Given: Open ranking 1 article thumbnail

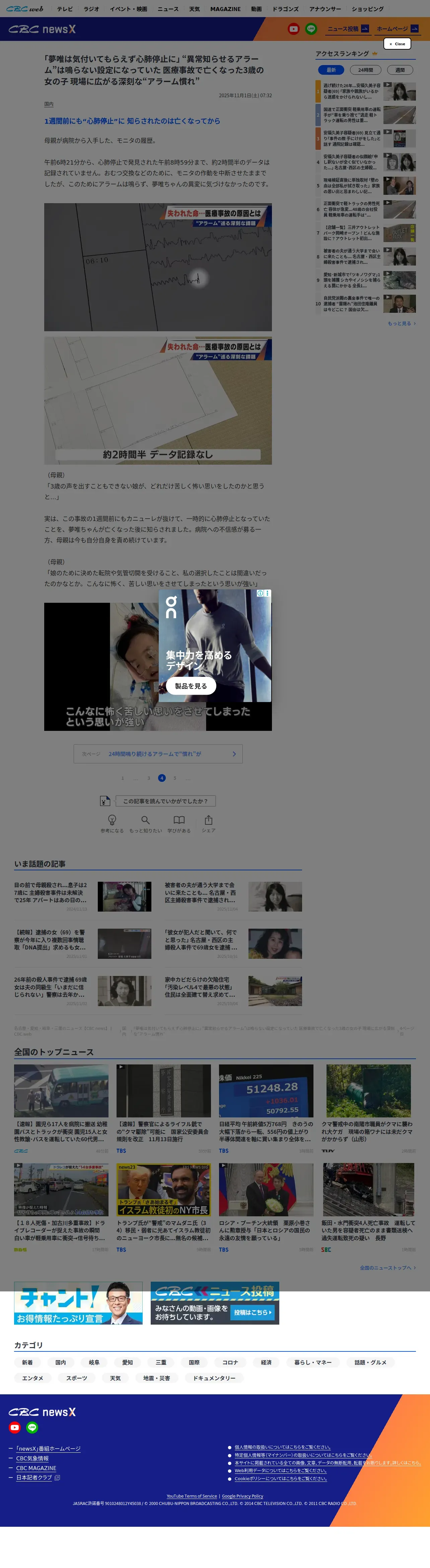Looking at the screenshot, I should [x=400, y=91].
